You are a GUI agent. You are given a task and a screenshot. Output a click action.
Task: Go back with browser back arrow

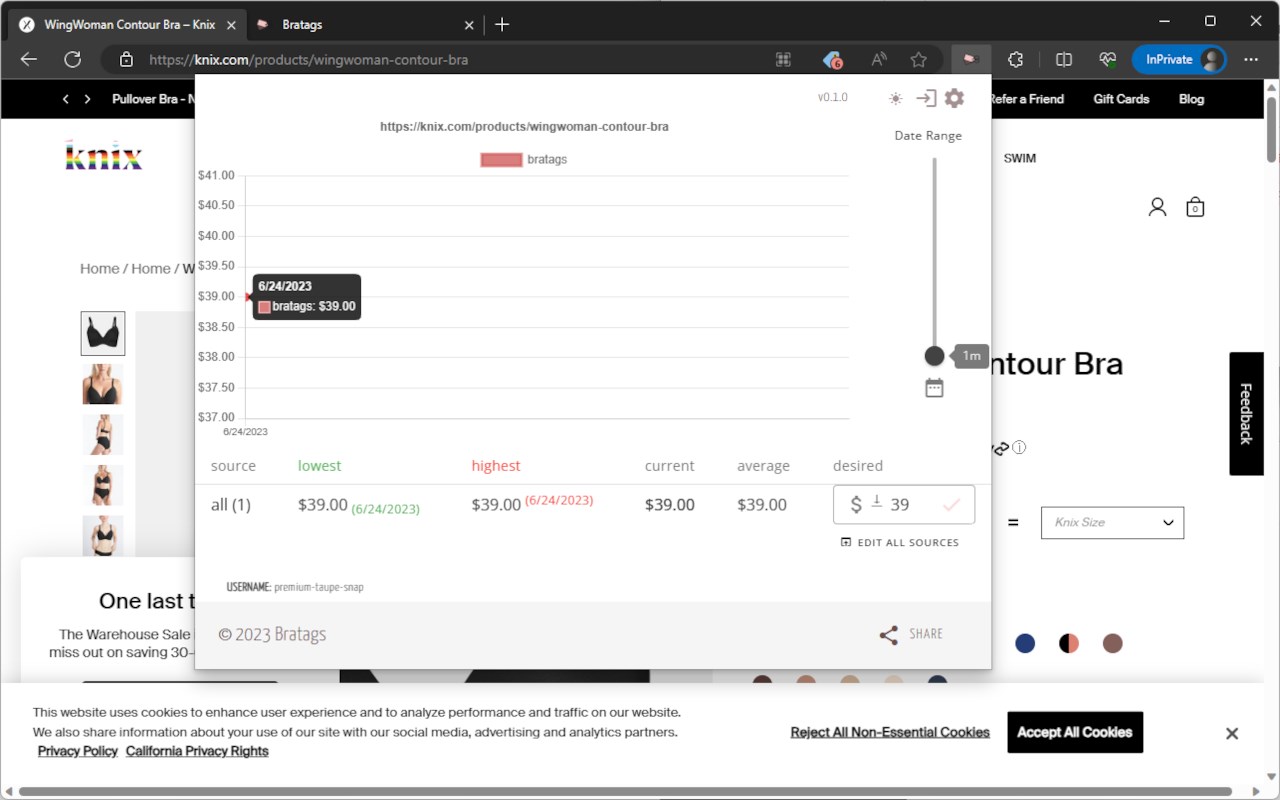28,59
